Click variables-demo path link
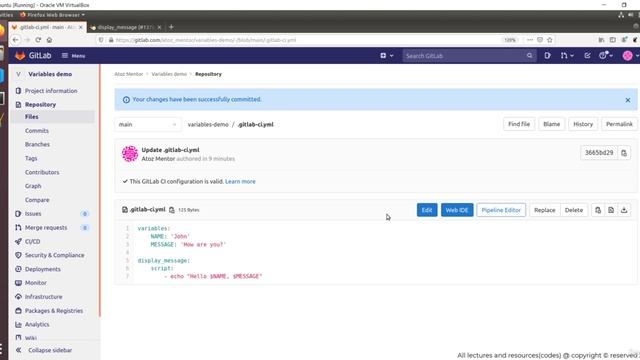Viewport: 640px width, 360px height. tap(208, 124)
